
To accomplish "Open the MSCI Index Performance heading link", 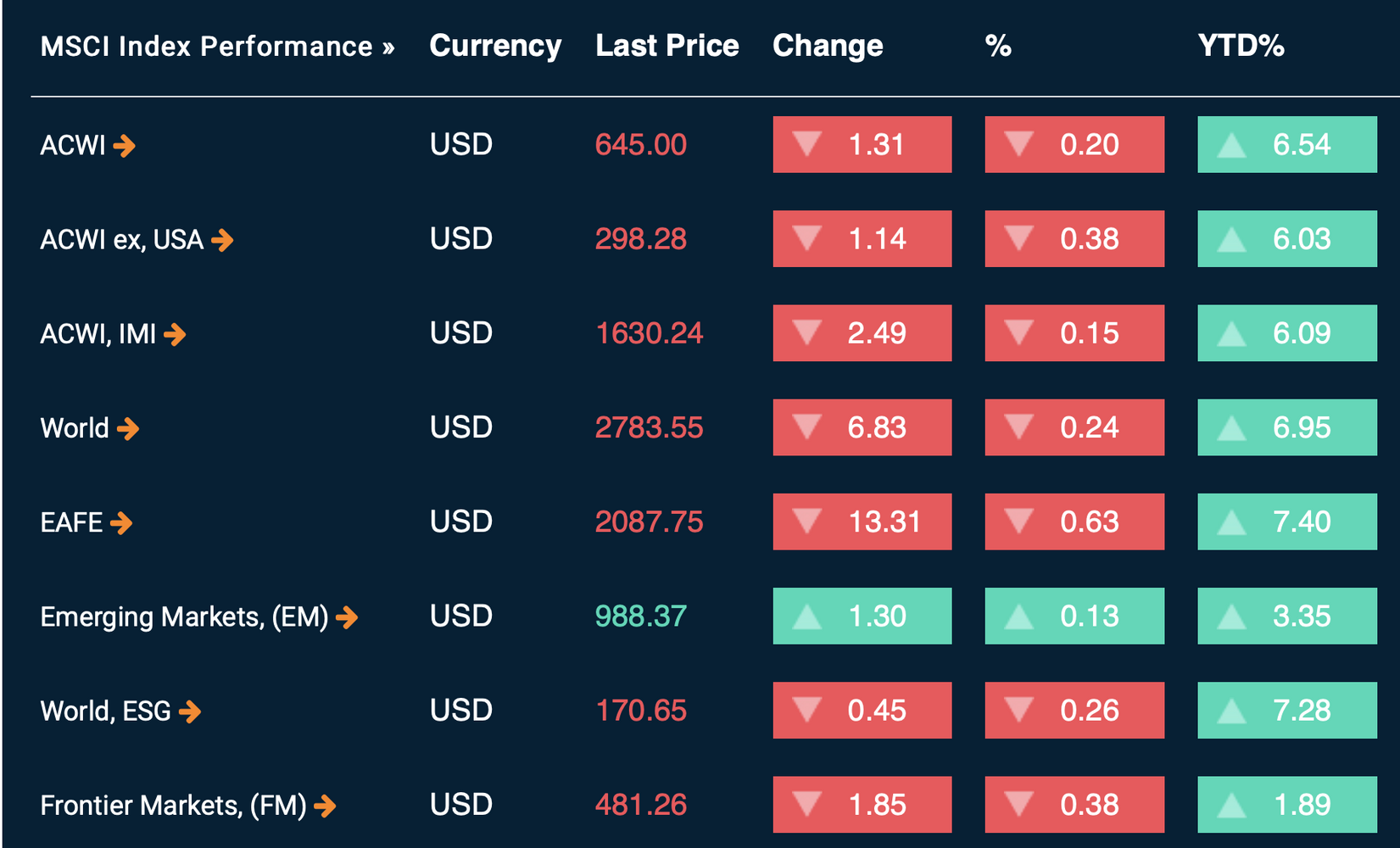I will point(217,46).
